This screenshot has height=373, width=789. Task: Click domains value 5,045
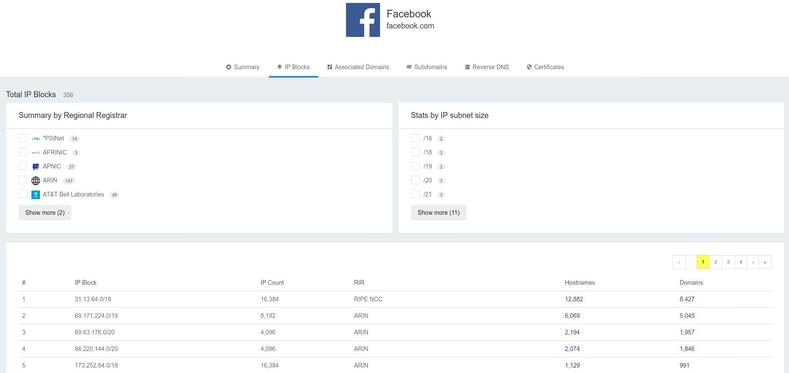(x=687, y=316)
